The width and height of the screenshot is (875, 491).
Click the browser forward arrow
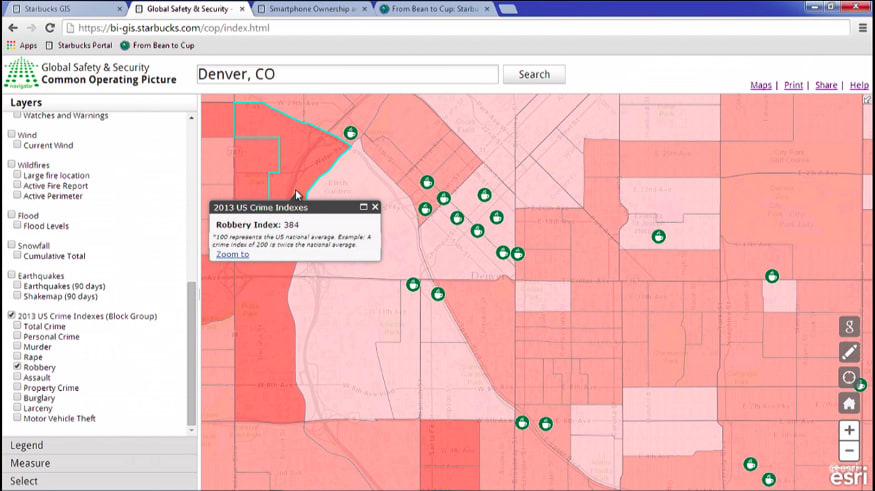coord(31,28)
